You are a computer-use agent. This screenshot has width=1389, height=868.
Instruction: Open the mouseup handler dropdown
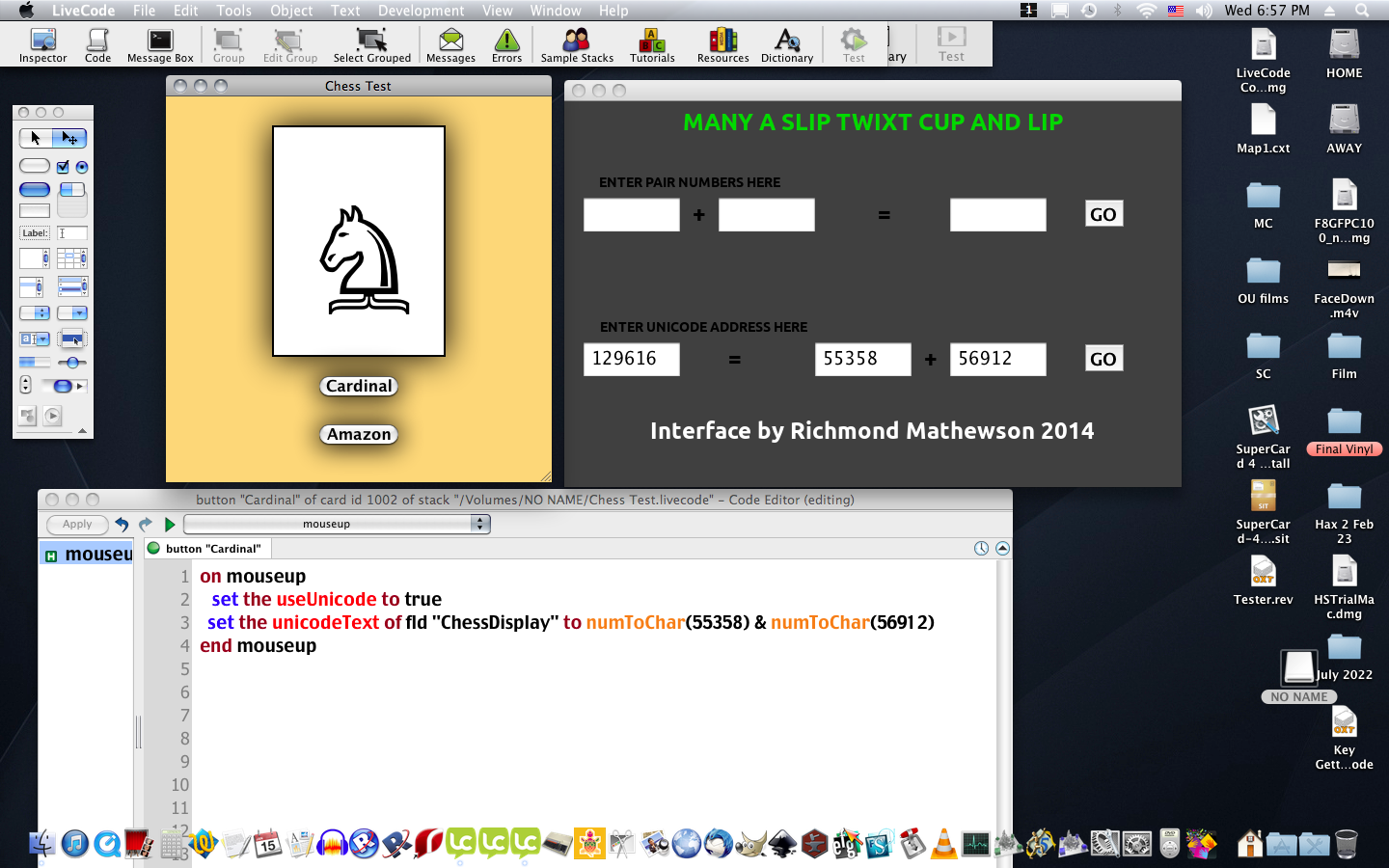tap(337, 524)
